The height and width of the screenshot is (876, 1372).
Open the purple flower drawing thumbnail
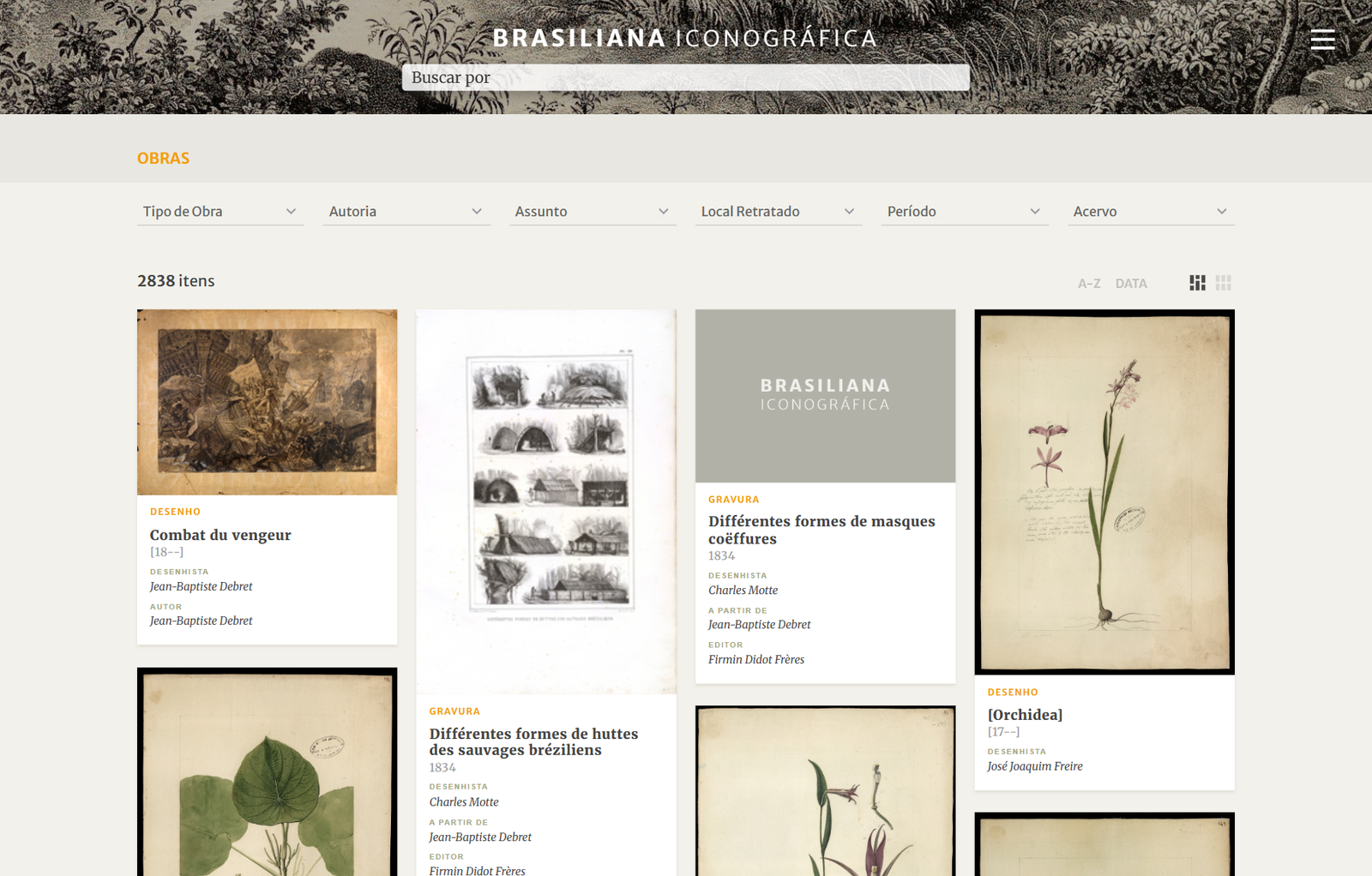[825, 791]
